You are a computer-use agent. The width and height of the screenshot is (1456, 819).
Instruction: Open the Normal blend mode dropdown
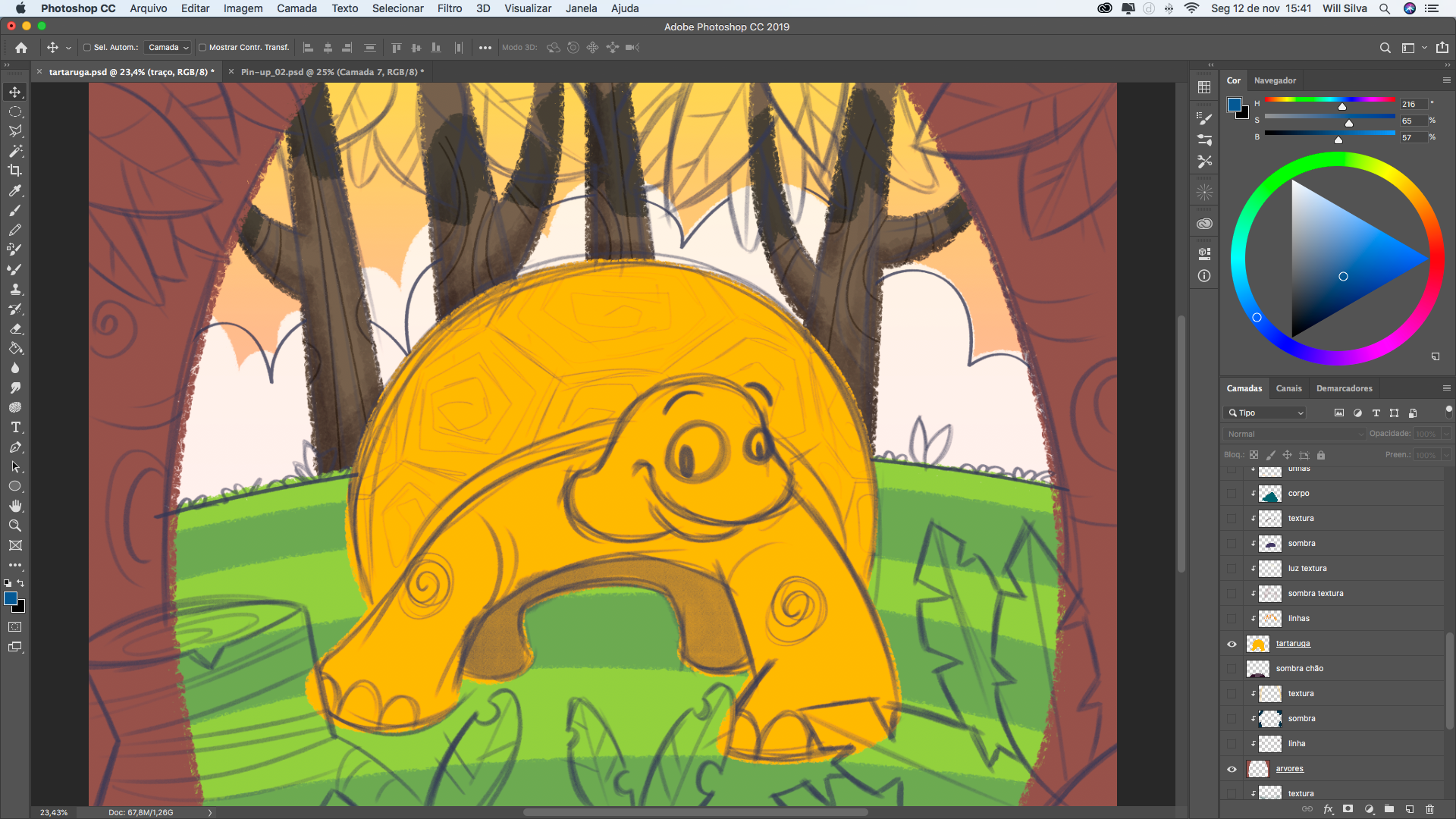coord(1294,434)
